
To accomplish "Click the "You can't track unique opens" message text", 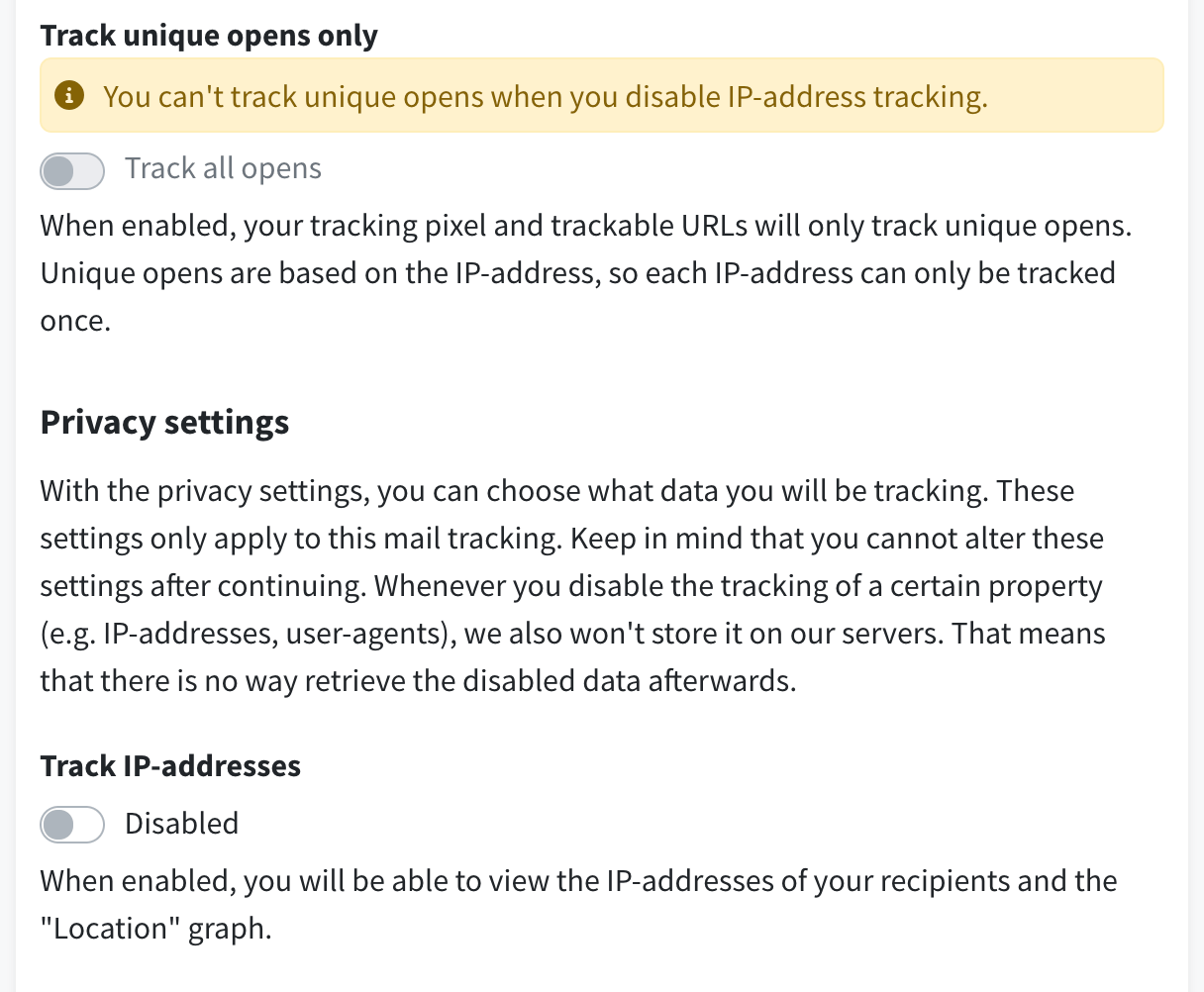I will click(546, 97).
